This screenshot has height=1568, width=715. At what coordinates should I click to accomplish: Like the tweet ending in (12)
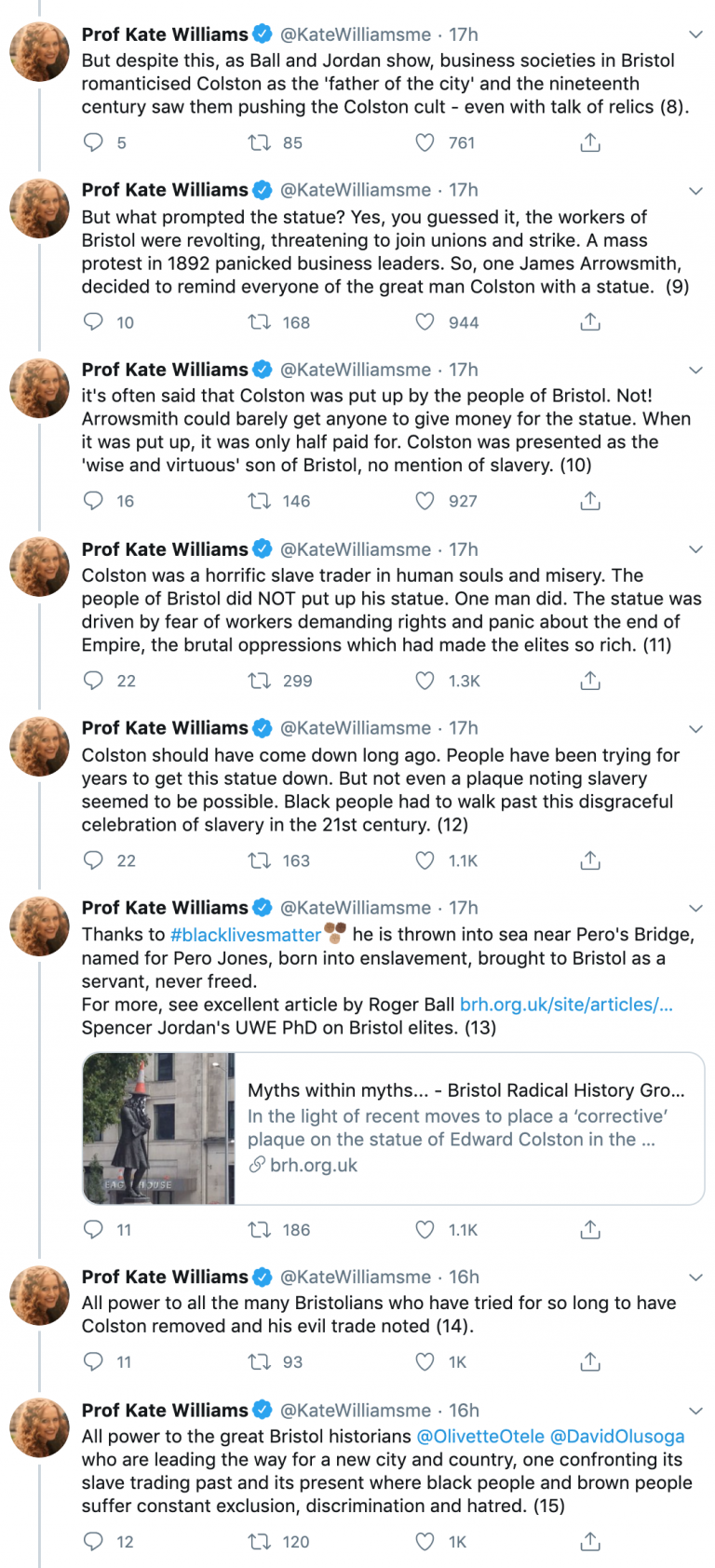coord(425,860)
